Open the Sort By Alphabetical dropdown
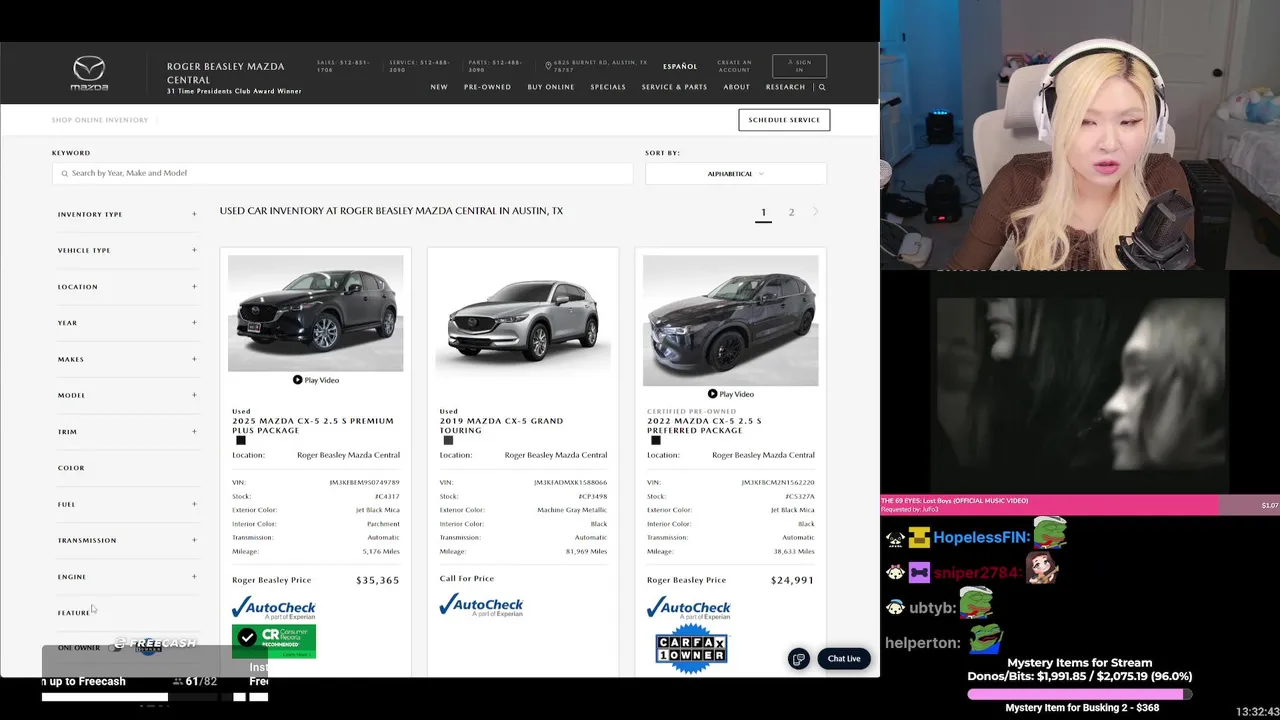The height and width of the screenshot is (720, 1280). pyautogui.click(x=735, y=174)
